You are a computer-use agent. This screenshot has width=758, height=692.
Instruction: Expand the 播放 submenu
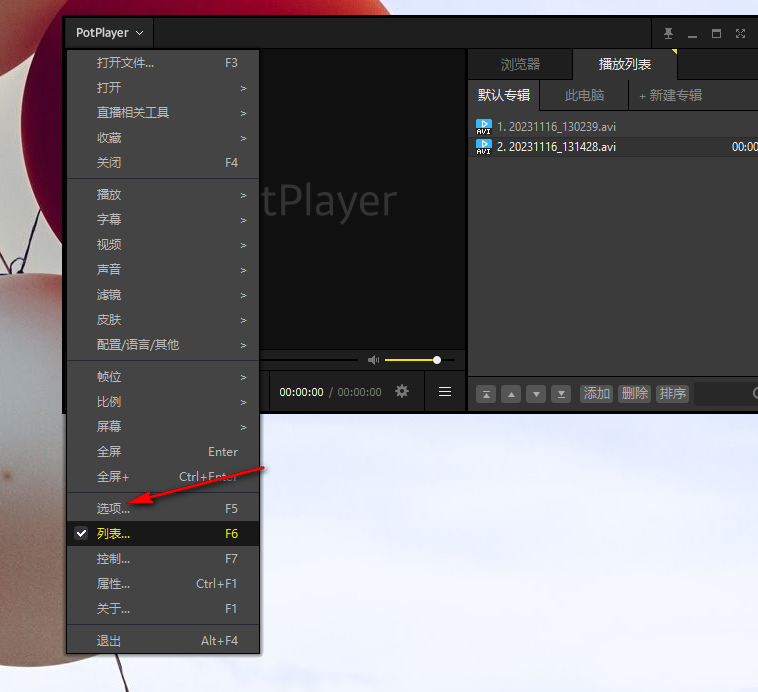coord(163,195)
